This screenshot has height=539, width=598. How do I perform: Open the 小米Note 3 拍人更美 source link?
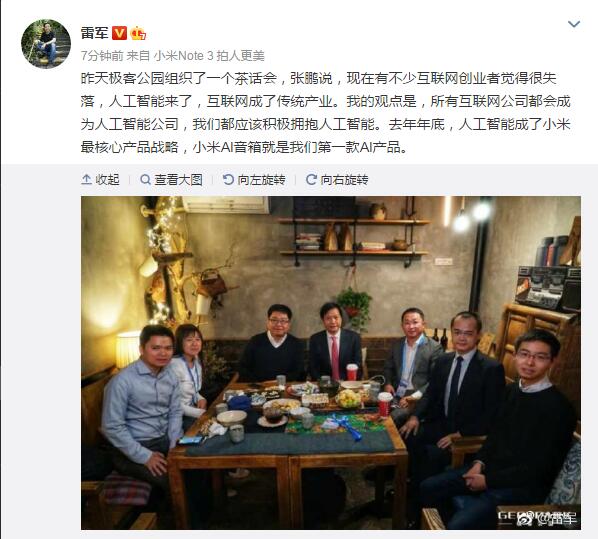[x=209, y=56]
